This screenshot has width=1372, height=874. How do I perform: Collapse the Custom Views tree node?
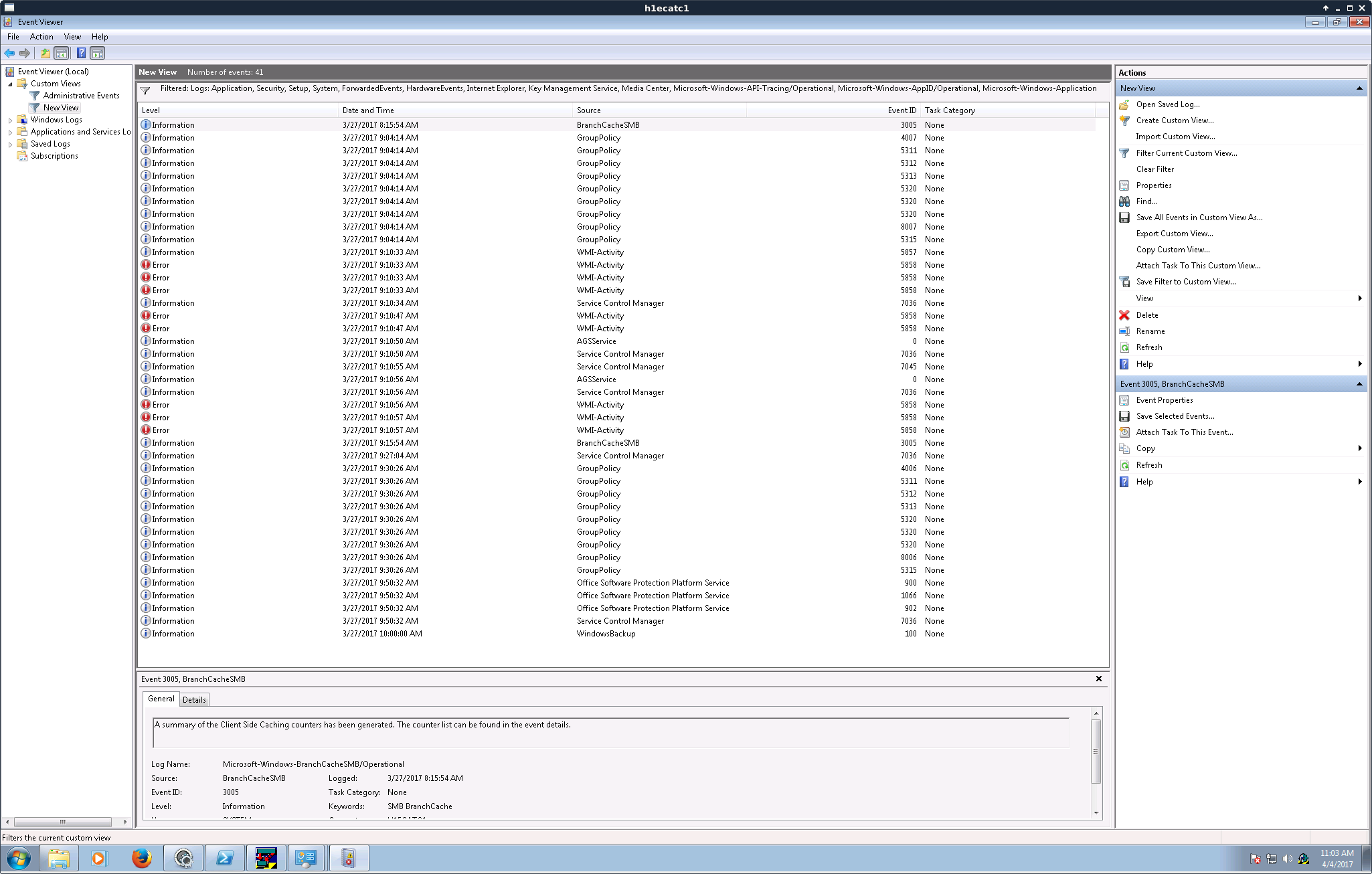point(10,84)
